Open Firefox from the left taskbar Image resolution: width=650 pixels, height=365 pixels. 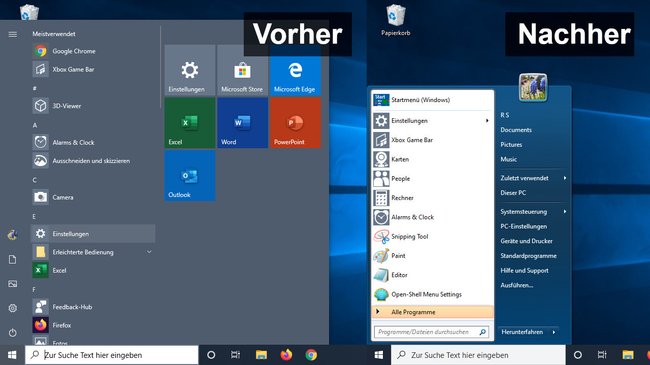[x=286, y=355]
